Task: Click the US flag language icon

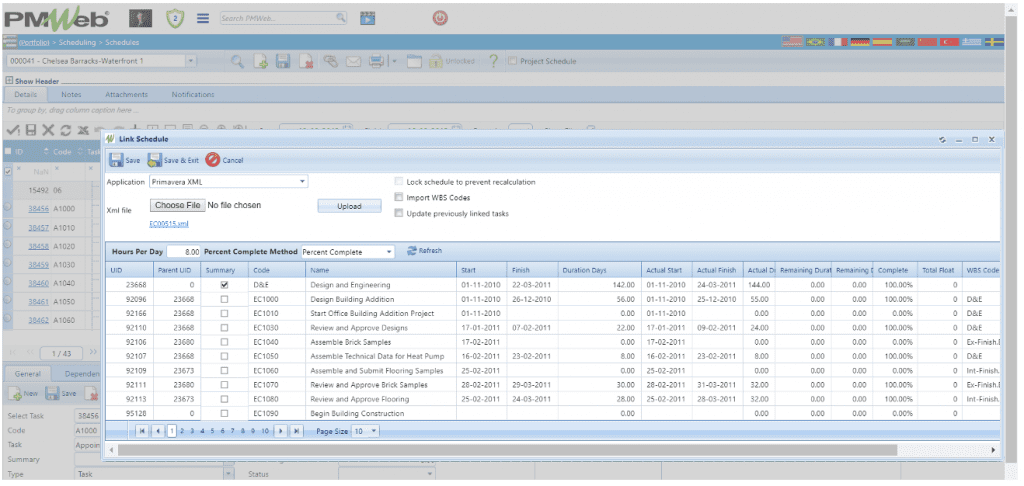Action: 792,42
